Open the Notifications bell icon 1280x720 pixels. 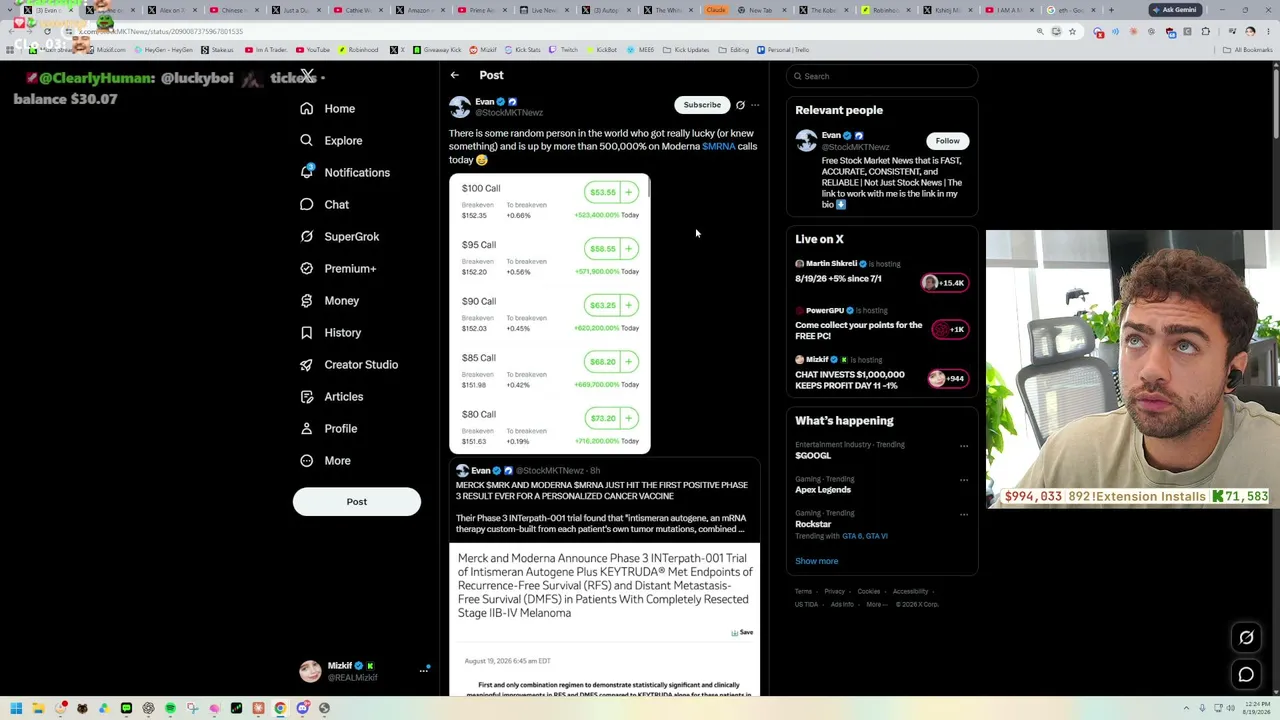pyautogui.click(x=307, y=173)
